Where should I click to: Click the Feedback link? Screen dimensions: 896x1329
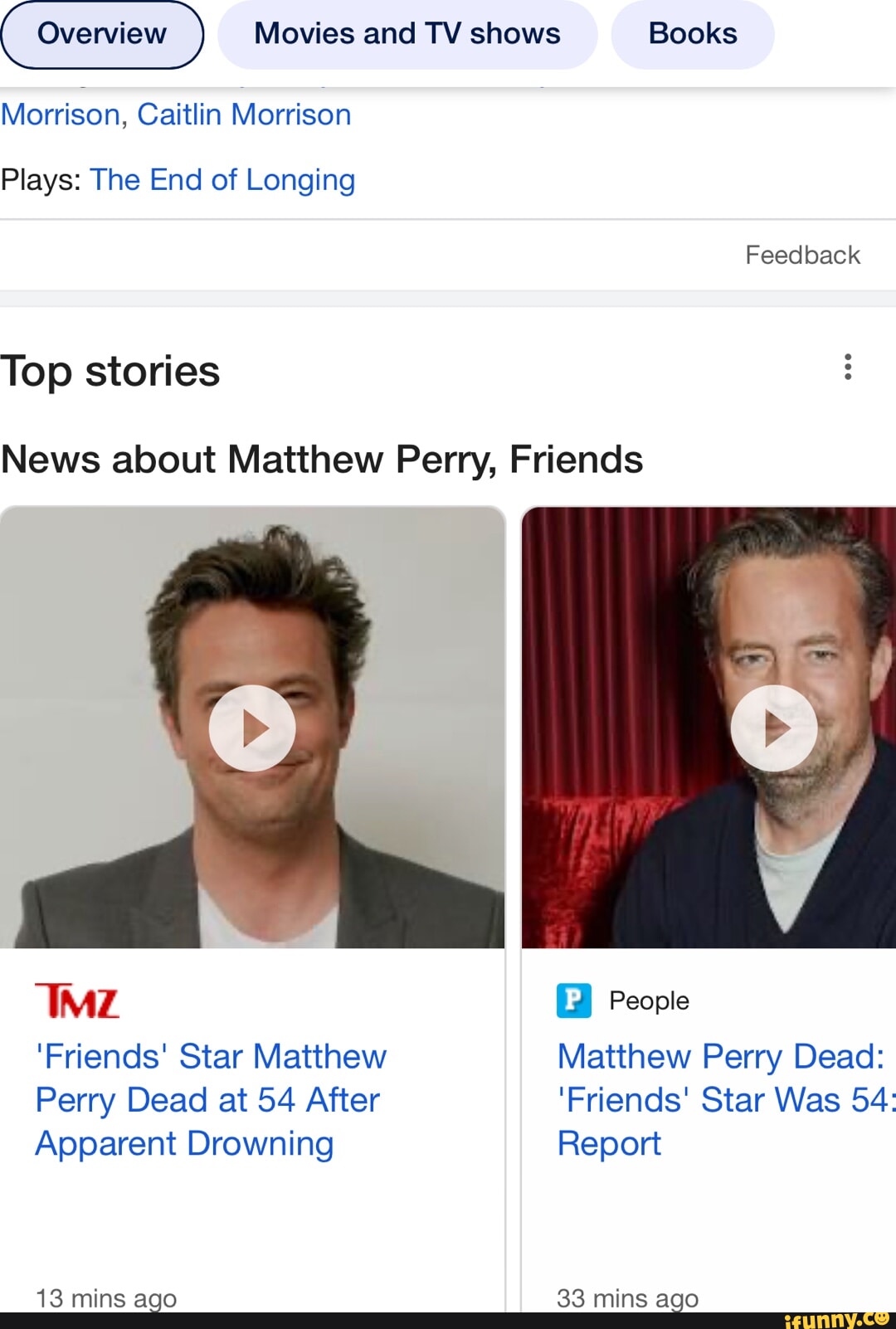802,255
